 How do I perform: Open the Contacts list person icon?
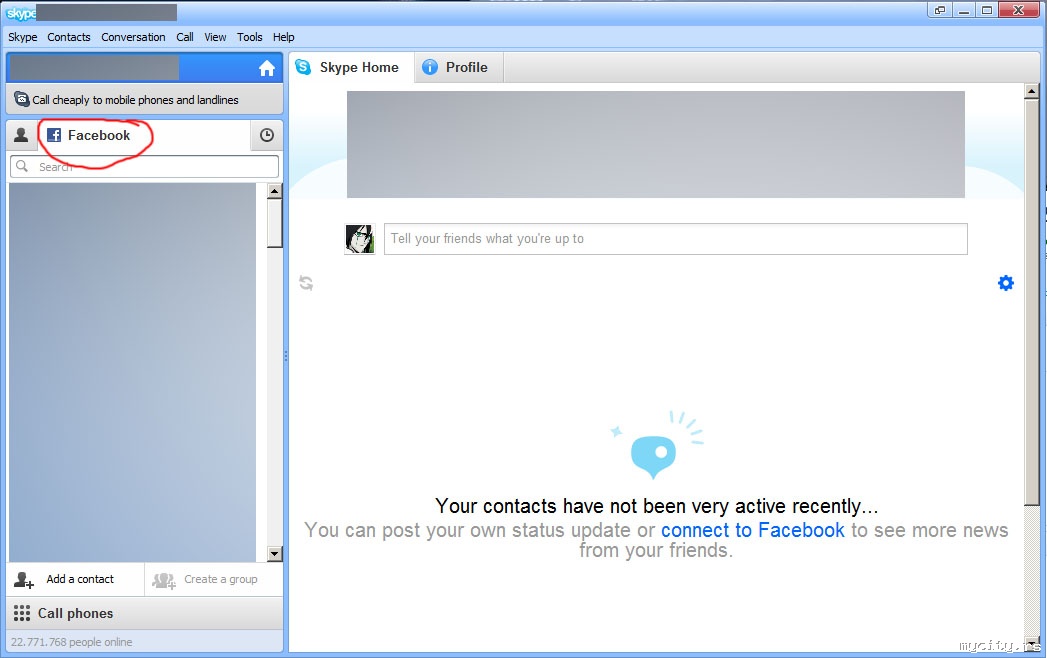coord(21,135)
